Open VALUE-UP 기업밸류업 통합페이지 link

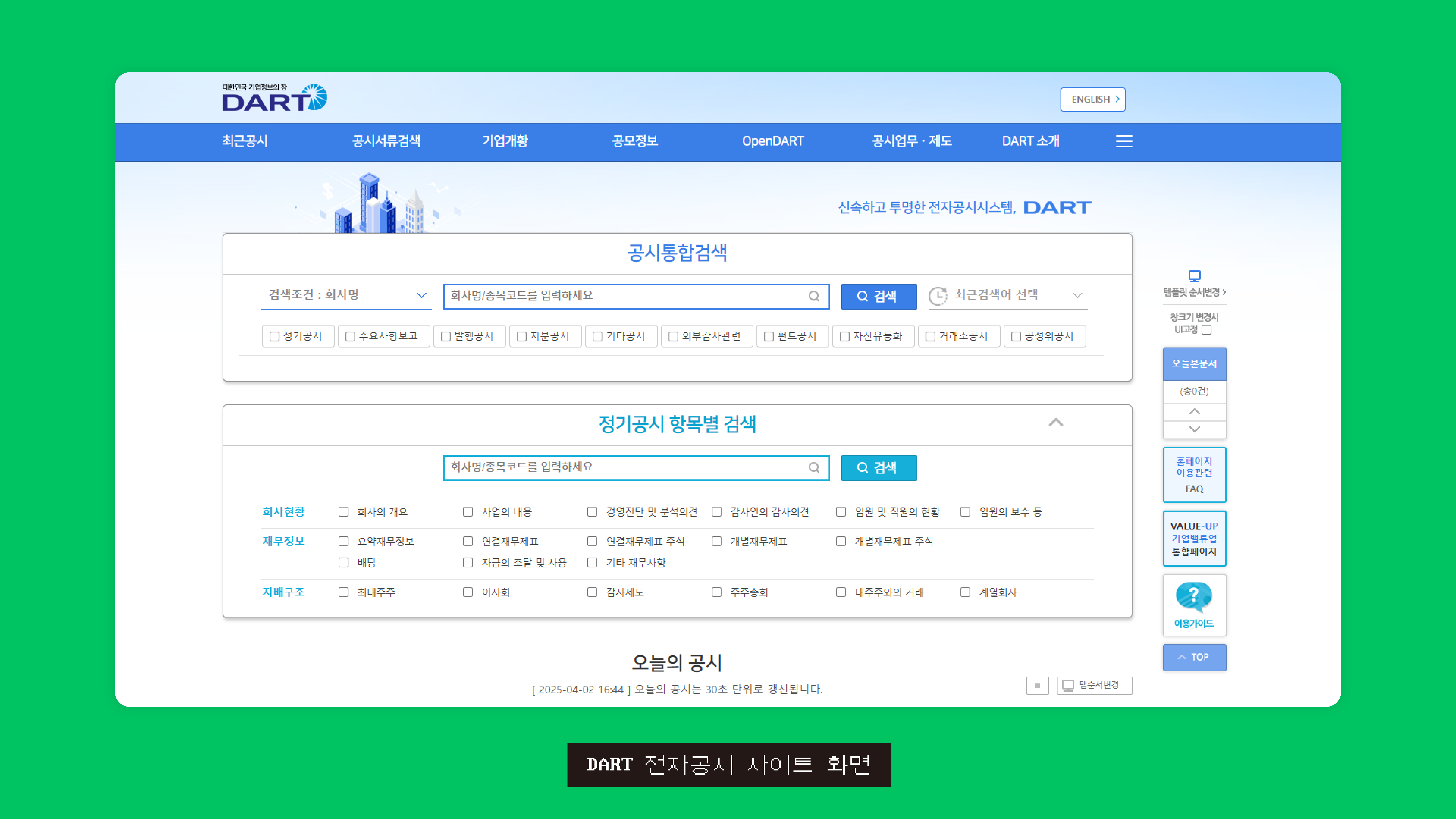tap(1194, 539)
